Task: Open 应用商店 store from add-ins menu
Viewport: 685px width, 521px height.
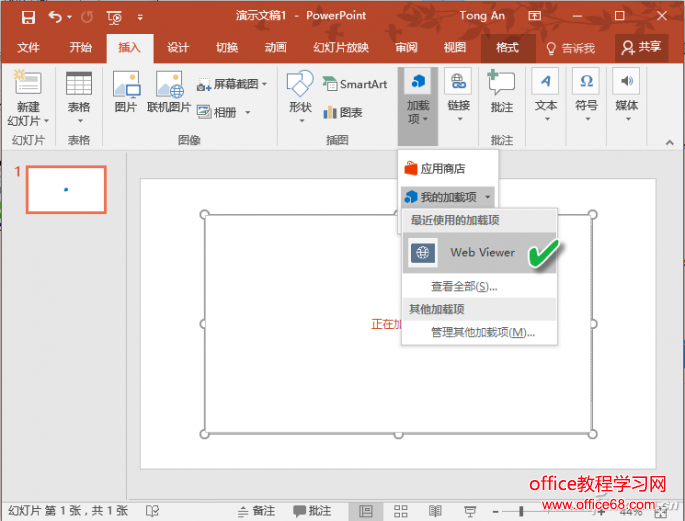Action: point(448,168)
